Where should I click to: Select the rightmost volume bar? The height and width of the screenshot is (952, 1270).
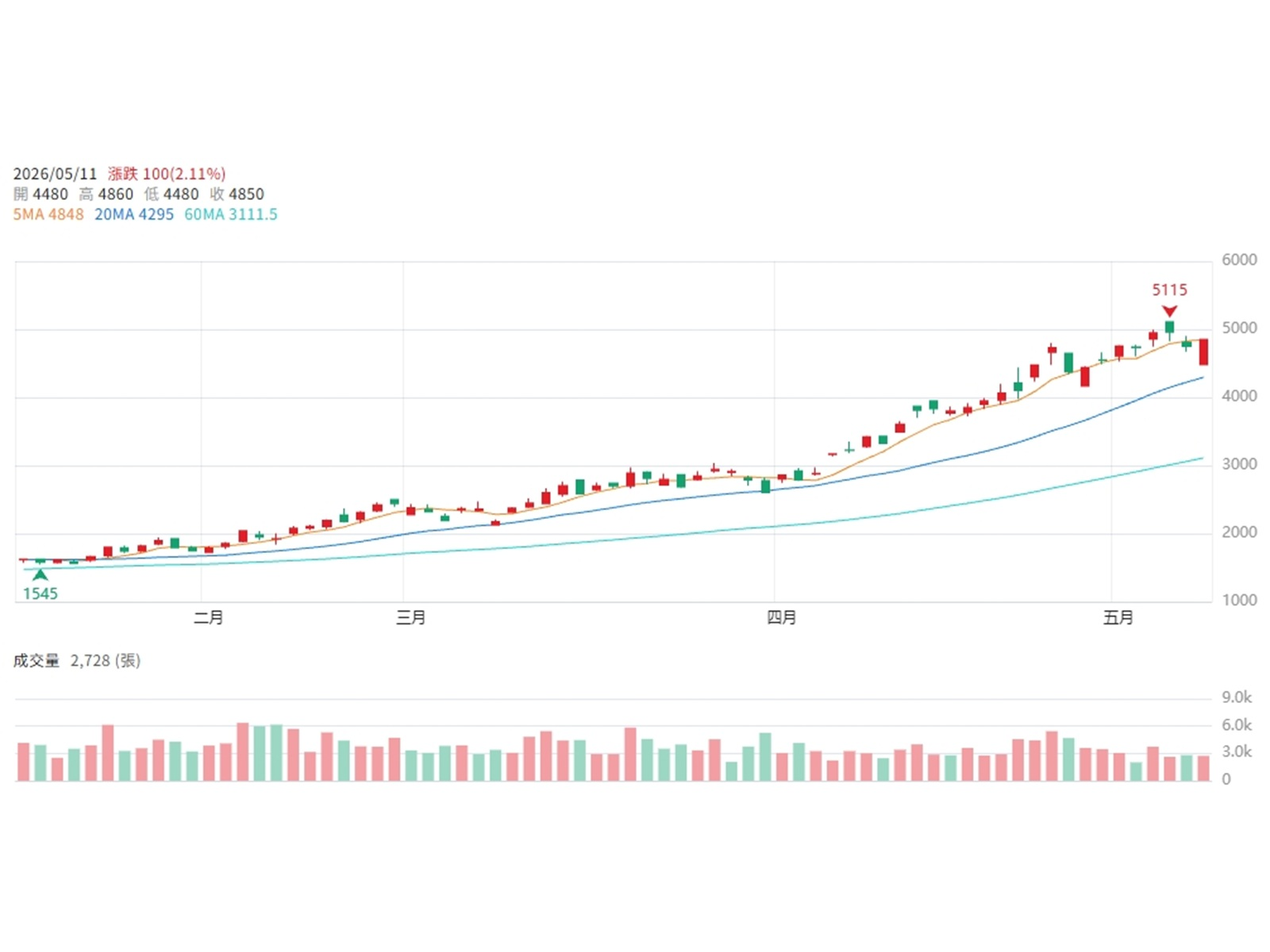(x=1203, y=769)
